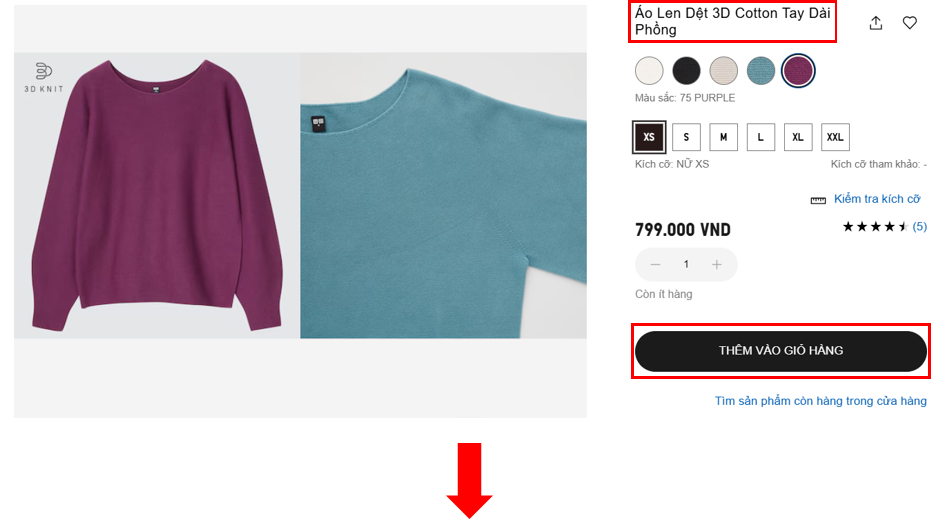Open Tìm sản phẩm còn hàng trong cửa hàng
Image resolution: width=946 pixels, height=524 pixels.
pyautogui.click(x=821, y=401)
